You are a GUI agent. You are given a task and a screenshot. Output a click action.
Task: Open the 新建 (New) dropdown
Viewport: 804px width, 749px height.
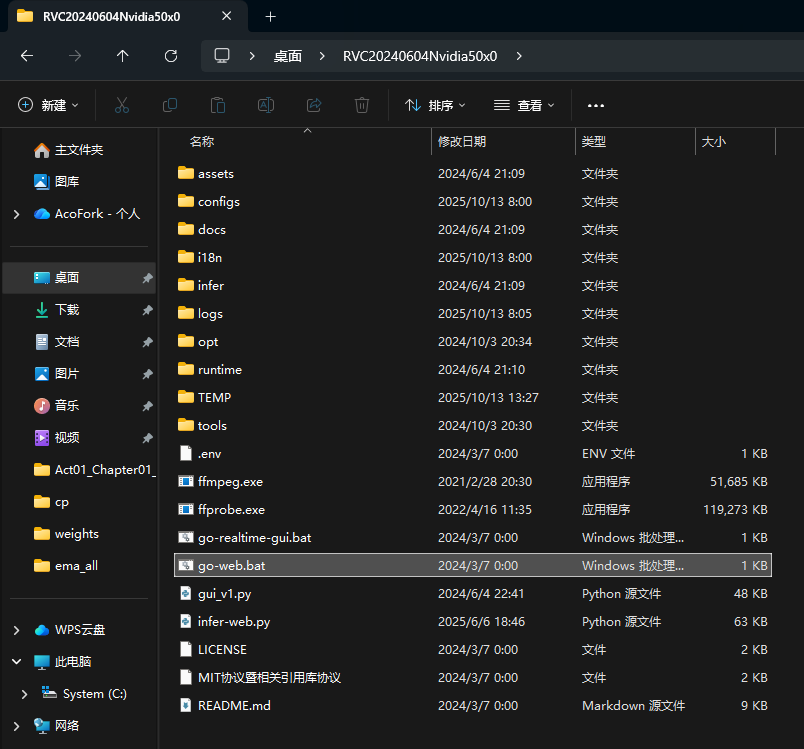(50, 105)
